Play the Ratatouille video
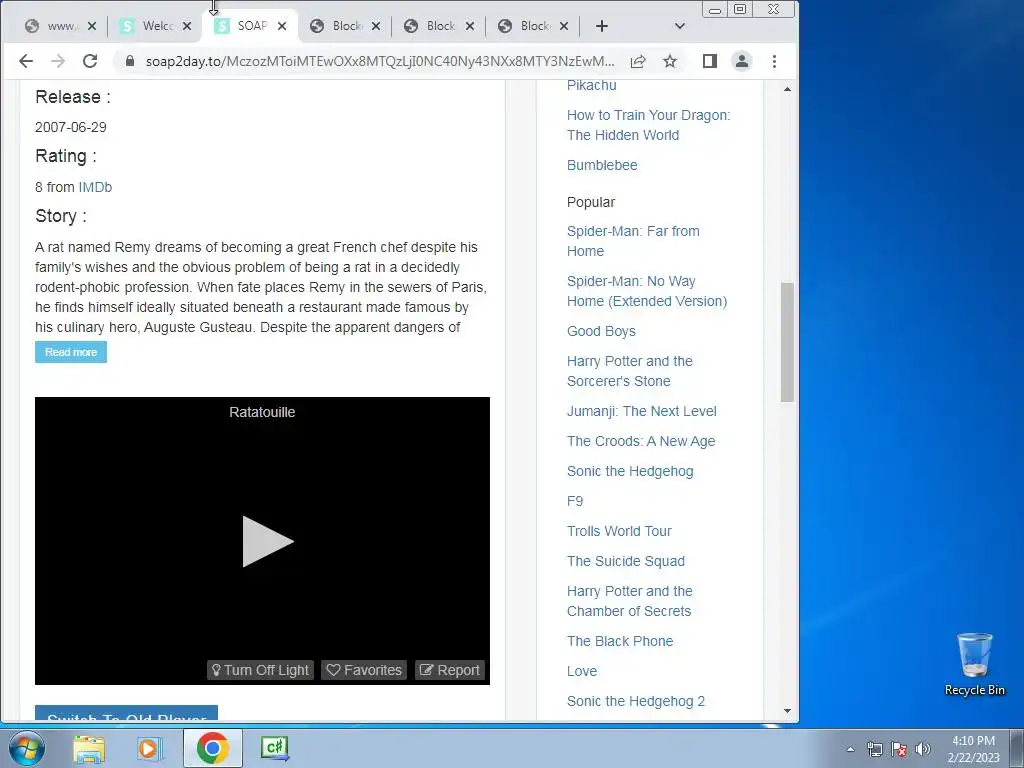This screenshot has width=1024, height=768. click(x=268, y=541)
